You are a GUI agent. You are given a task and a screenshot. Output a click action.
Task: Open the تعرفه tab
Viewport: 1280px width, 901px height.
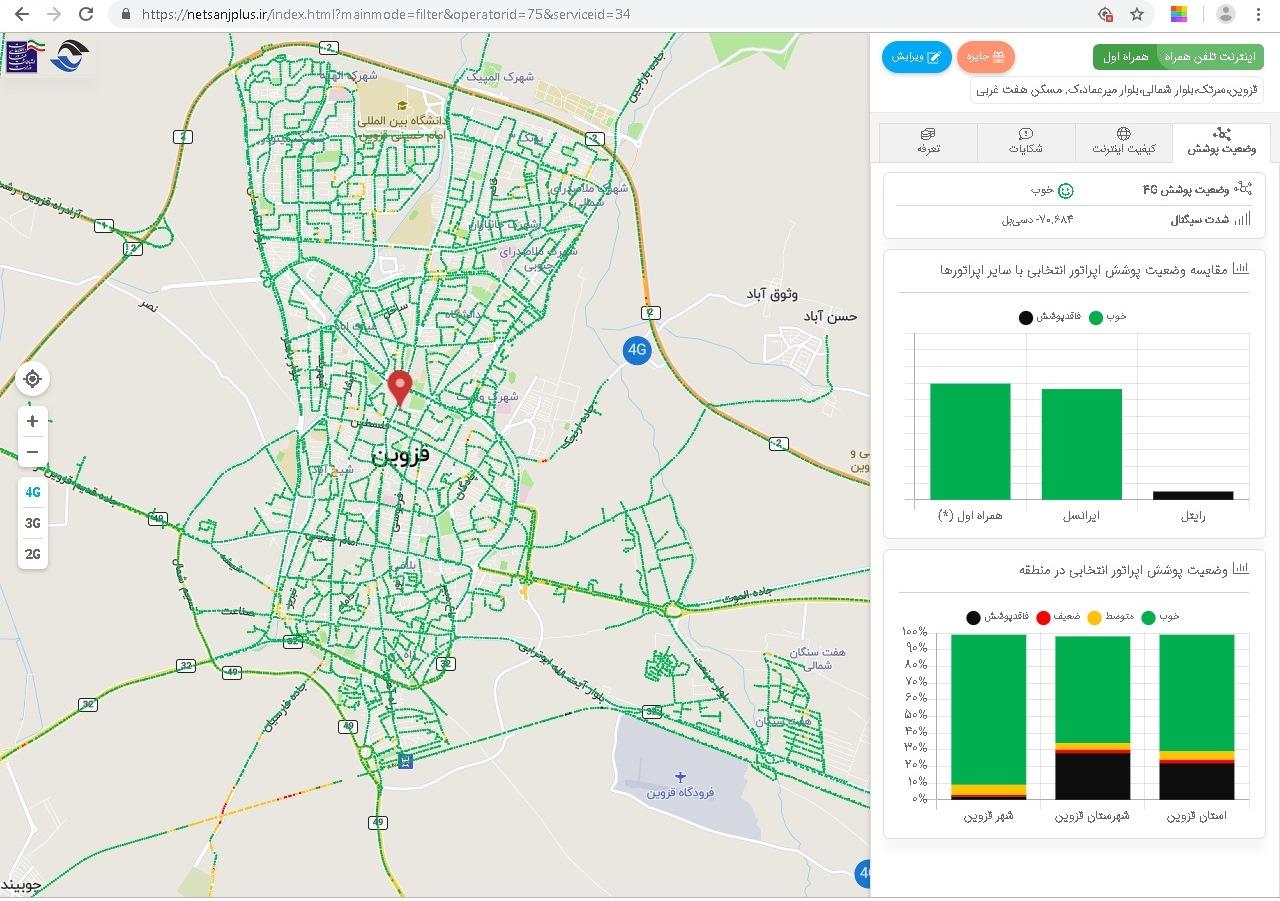(929, 142)
